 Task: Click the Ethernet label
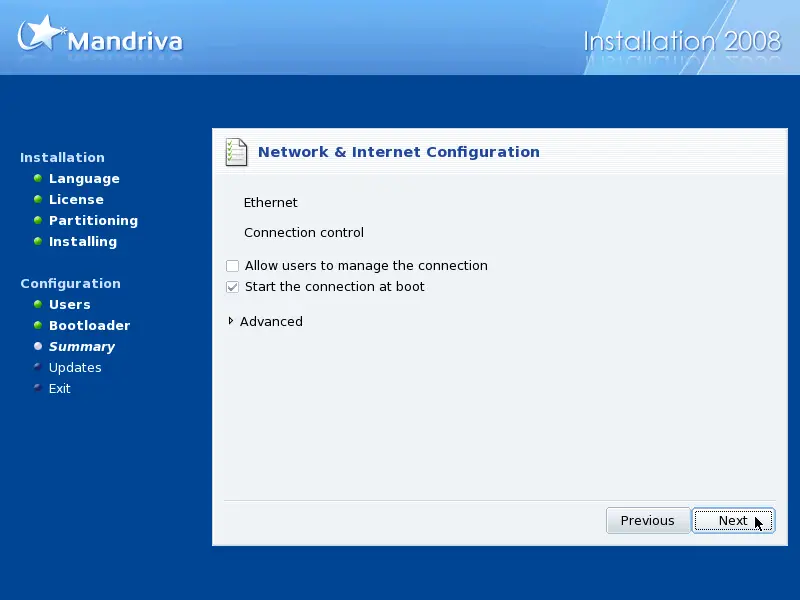coord(270,203)
